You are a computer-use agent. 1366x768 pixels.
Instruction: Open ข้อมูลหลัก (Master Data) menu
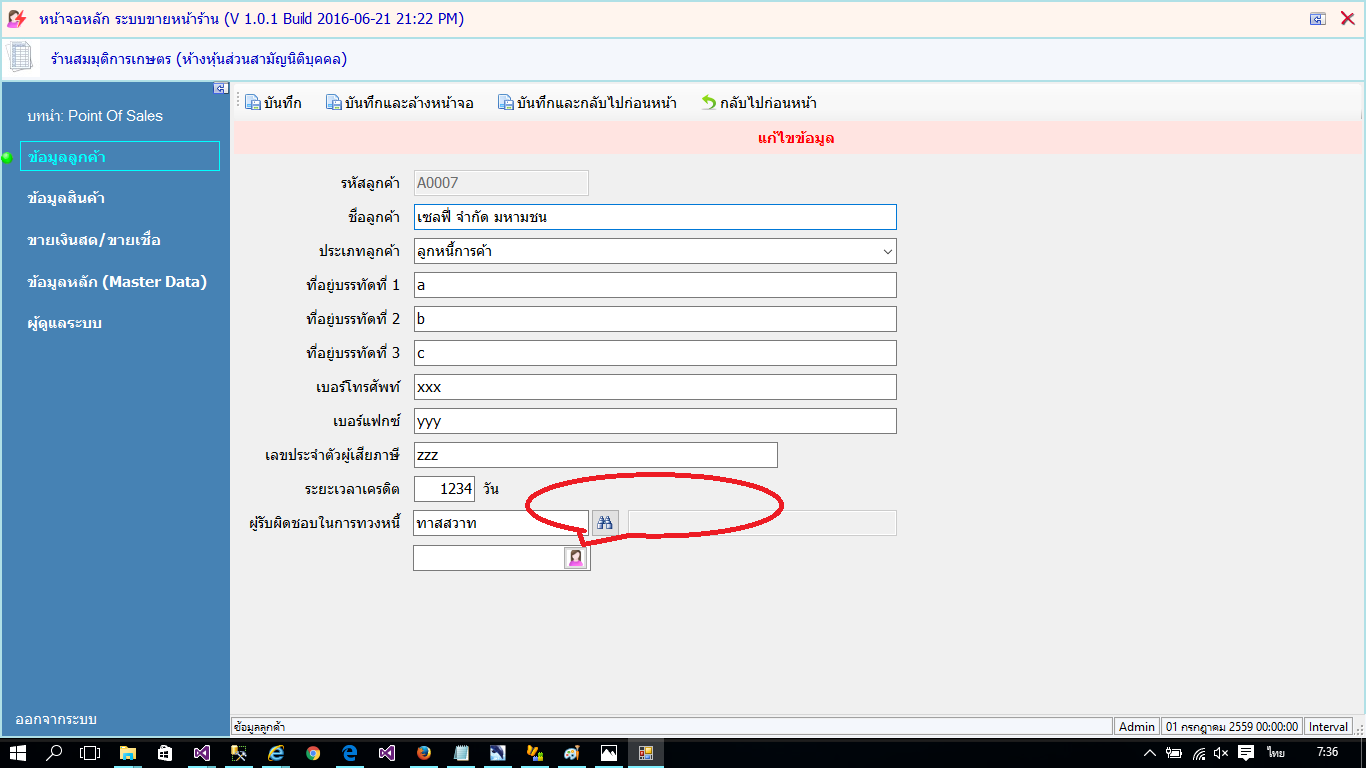(117, 282)
